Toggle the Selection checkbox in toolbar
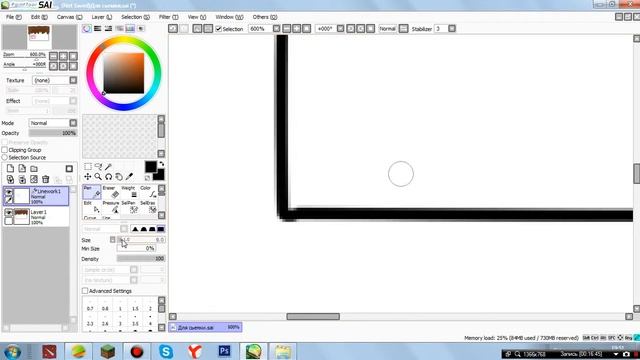 pyautogui.click(x=219, y=29)
